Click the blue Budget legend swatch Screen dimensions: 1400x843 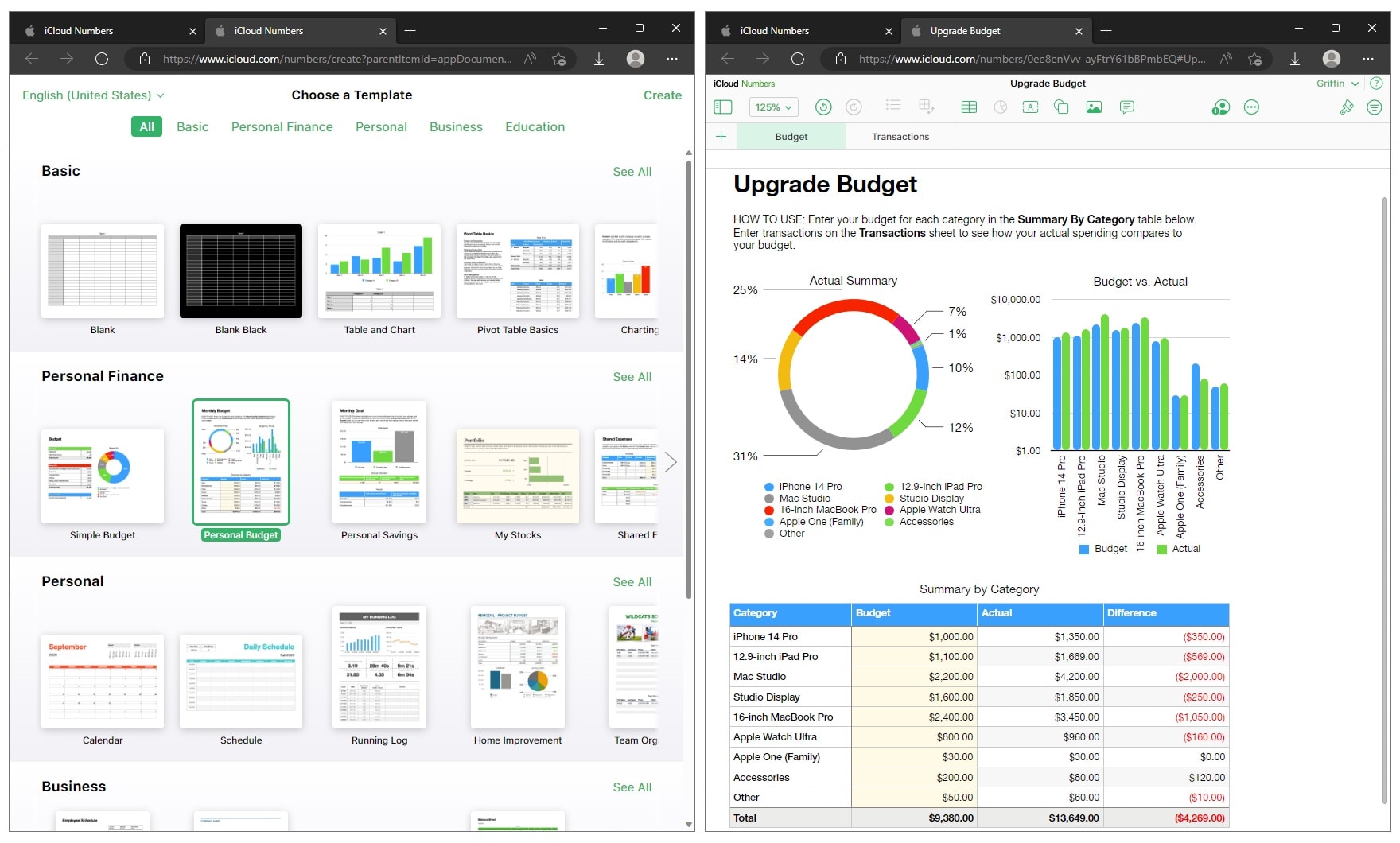[1083, 549]
